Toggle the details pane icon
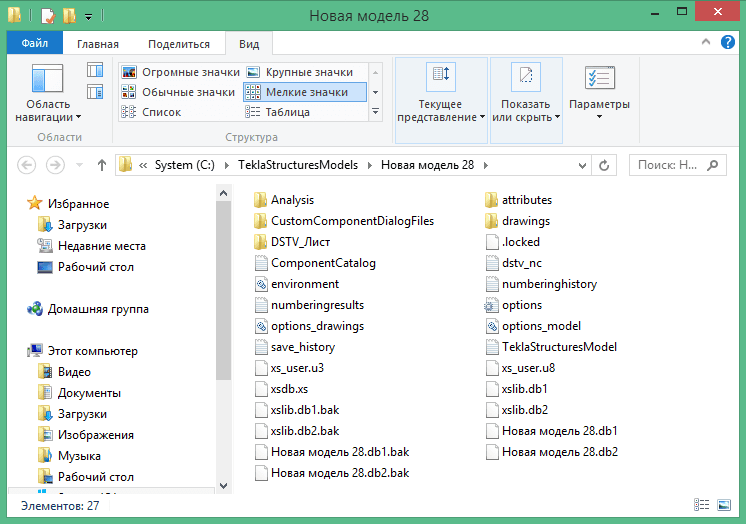This screenshot has height=524, width=746. click(95, 91)
